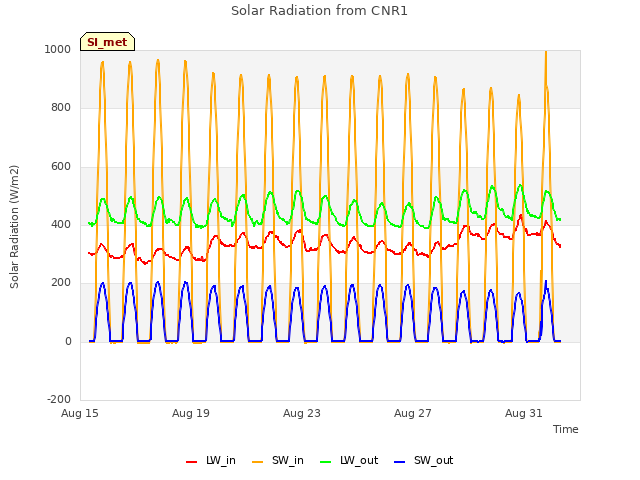
Task: Click the 400 y-axis tick label
Action: pyautogui.click(x=61, y=224)
